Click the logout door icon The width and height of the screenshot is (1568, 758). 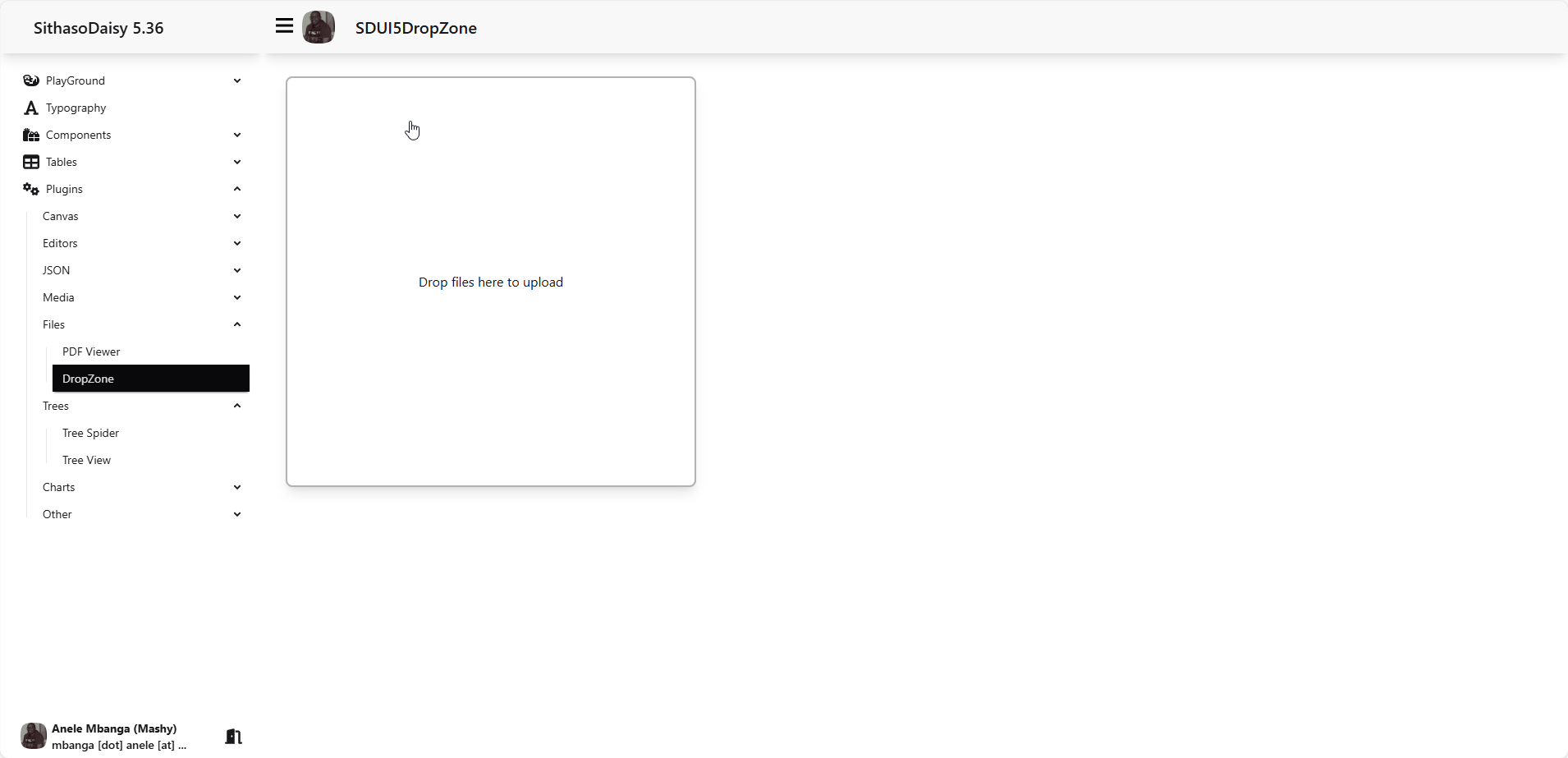(233, 736)
